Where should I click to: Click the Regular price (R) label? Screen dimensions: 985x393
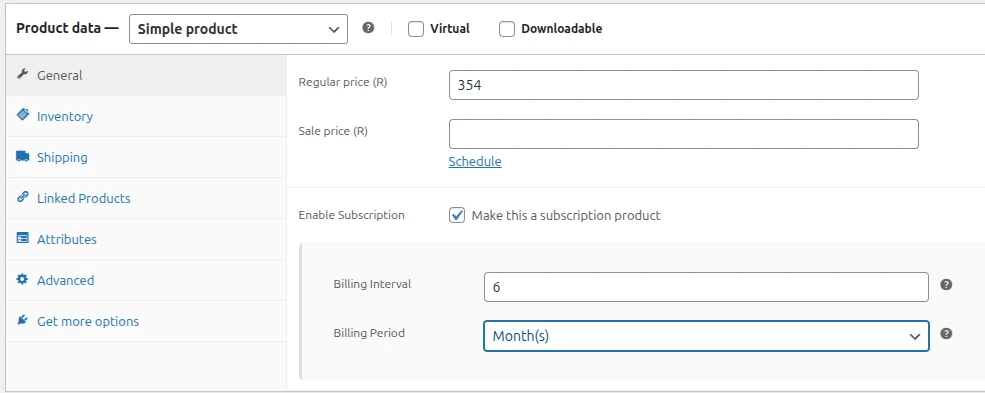pyautogui.click(x=343, y=82)
